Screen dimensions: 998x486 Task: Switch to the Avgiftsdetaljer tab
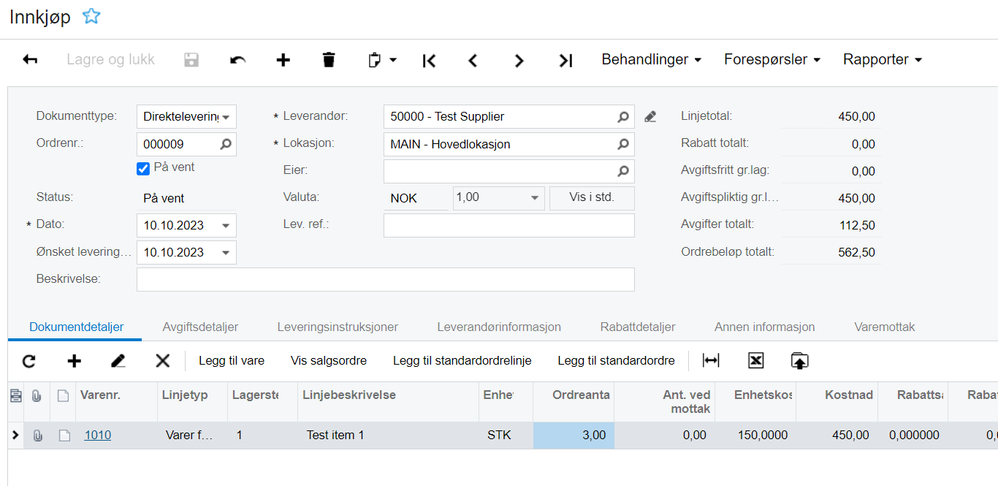[200, 327]
